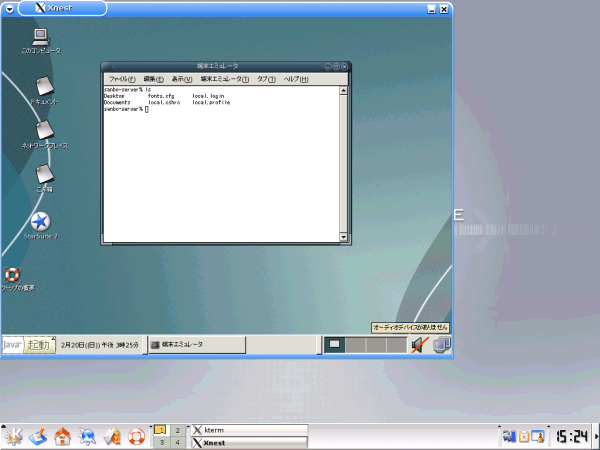Open the ネットワークプレイス desktop icon
This screenshot has height=450, width=600.
point(45,130)
